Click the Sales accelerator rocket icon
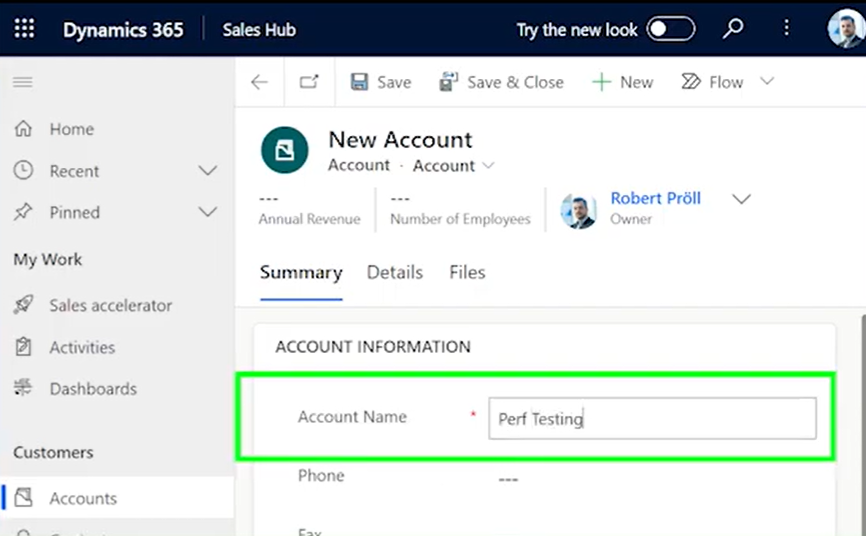The height and width of the screenshot is (536, 866). point(23,304)
